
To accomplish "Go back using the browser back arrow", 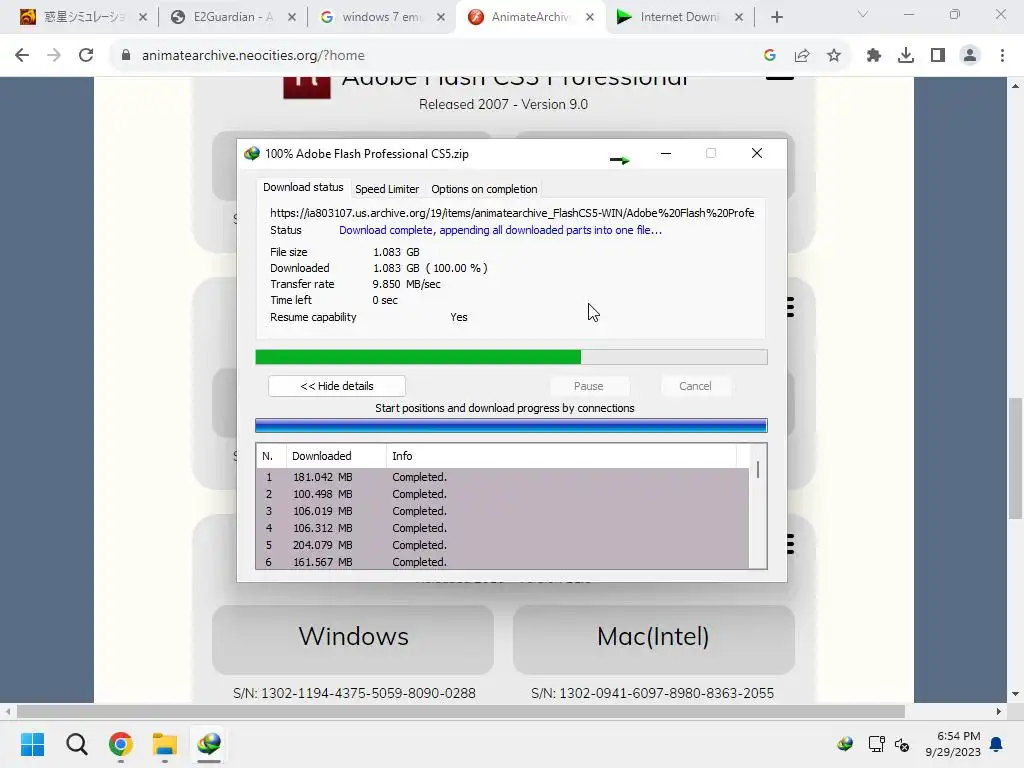I will pos(22,56).
